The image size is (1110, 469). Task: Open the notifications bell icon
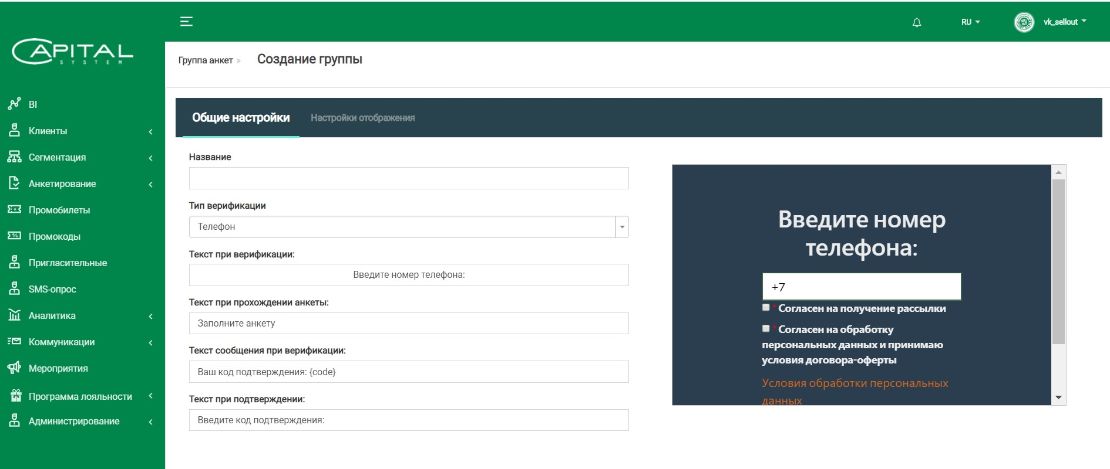[x=917, y=23]
